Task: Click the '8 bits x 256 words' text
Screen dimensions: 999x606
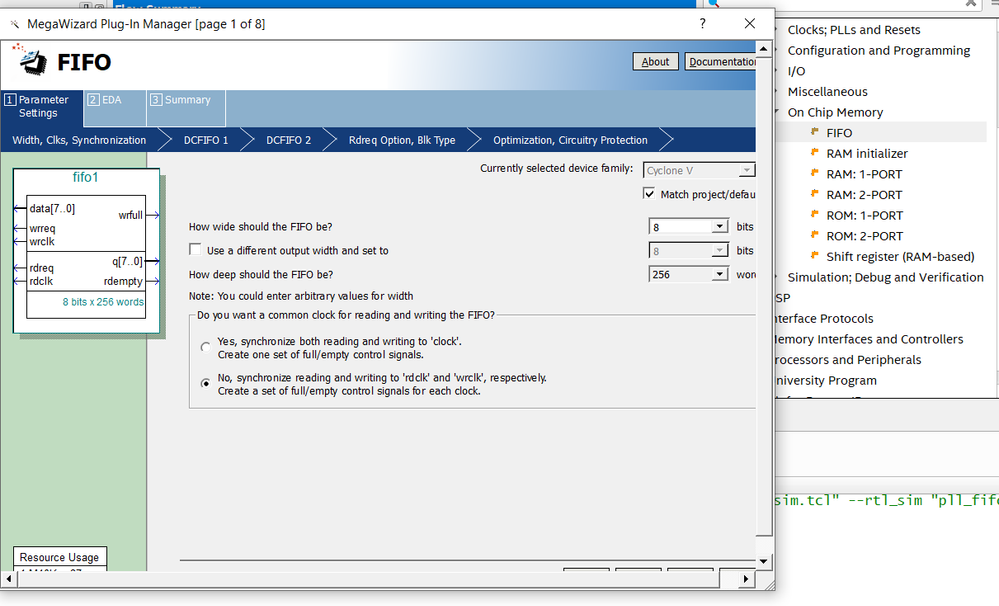Action: [x=103, y=302]
